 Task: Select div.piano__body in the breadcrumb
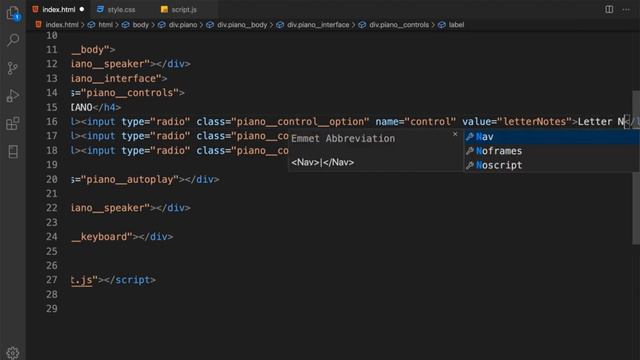click(x=242, y=25)
